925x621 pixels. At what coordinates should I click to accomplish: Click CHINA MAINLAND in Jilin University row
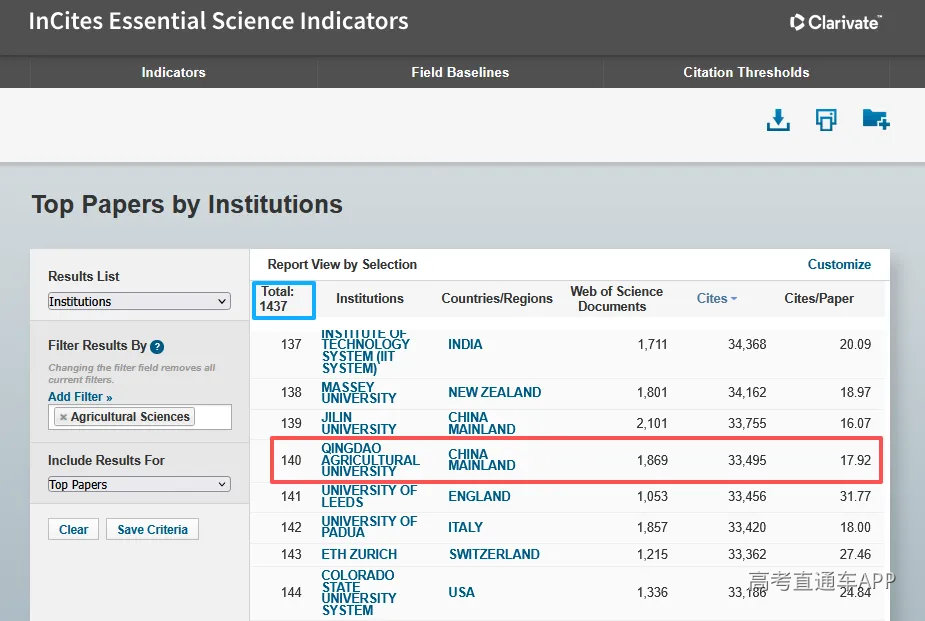(x=481, y=423)
